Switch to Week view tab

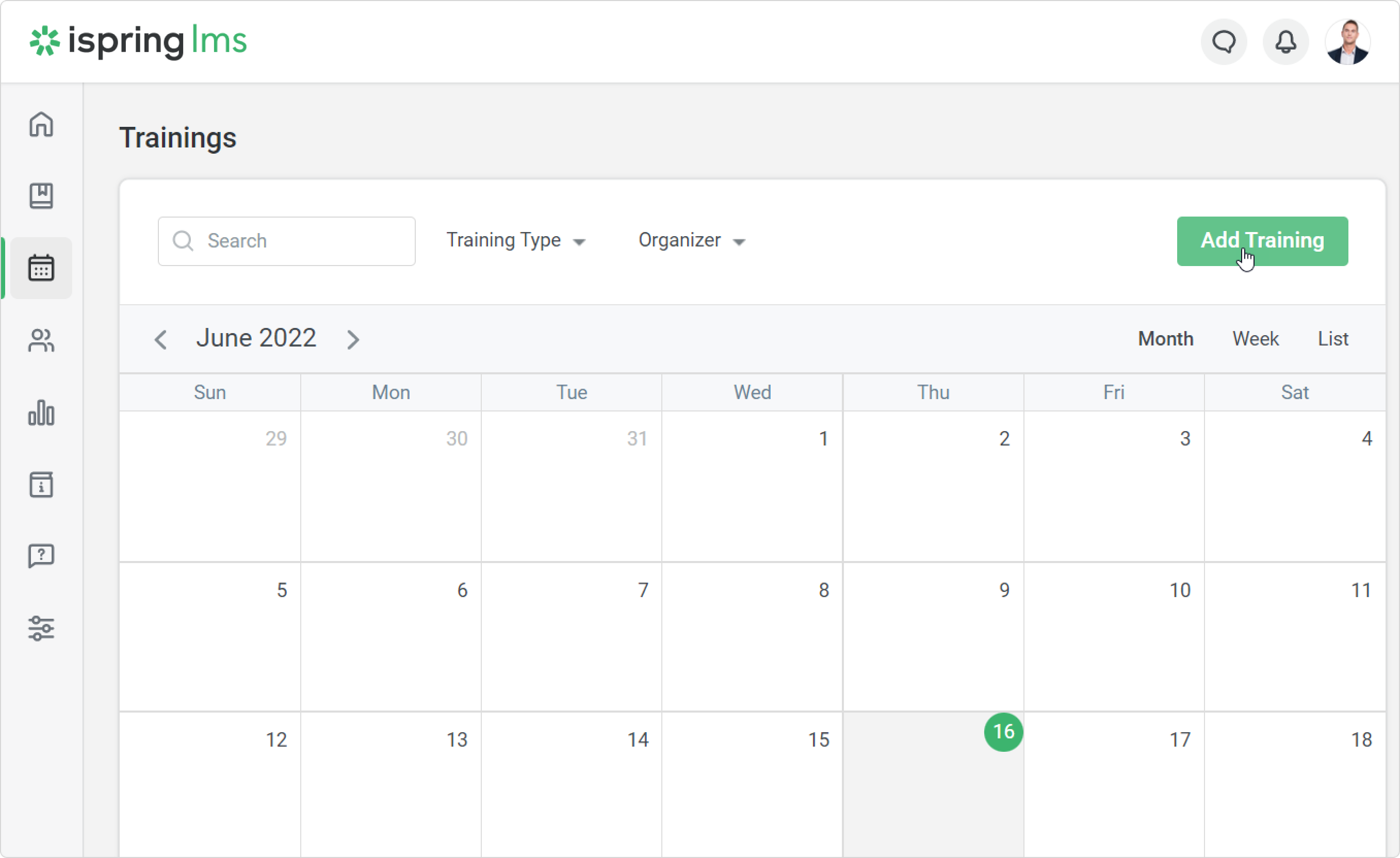tap(1255, 339)
